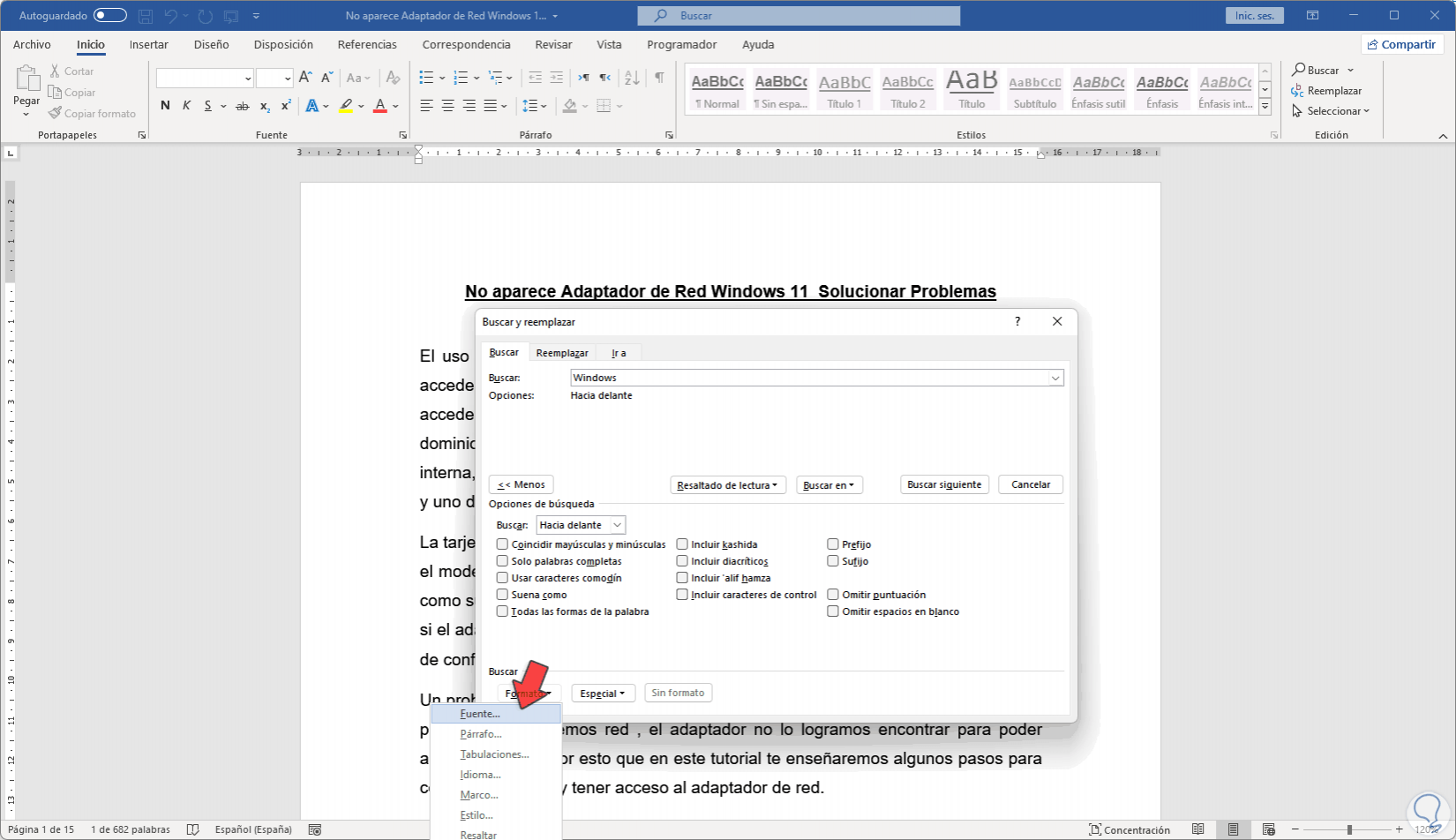Image resolution: width=1456 pixels, height=840 pixels.
Task: Align text to the left
Action: pos(426,106)
